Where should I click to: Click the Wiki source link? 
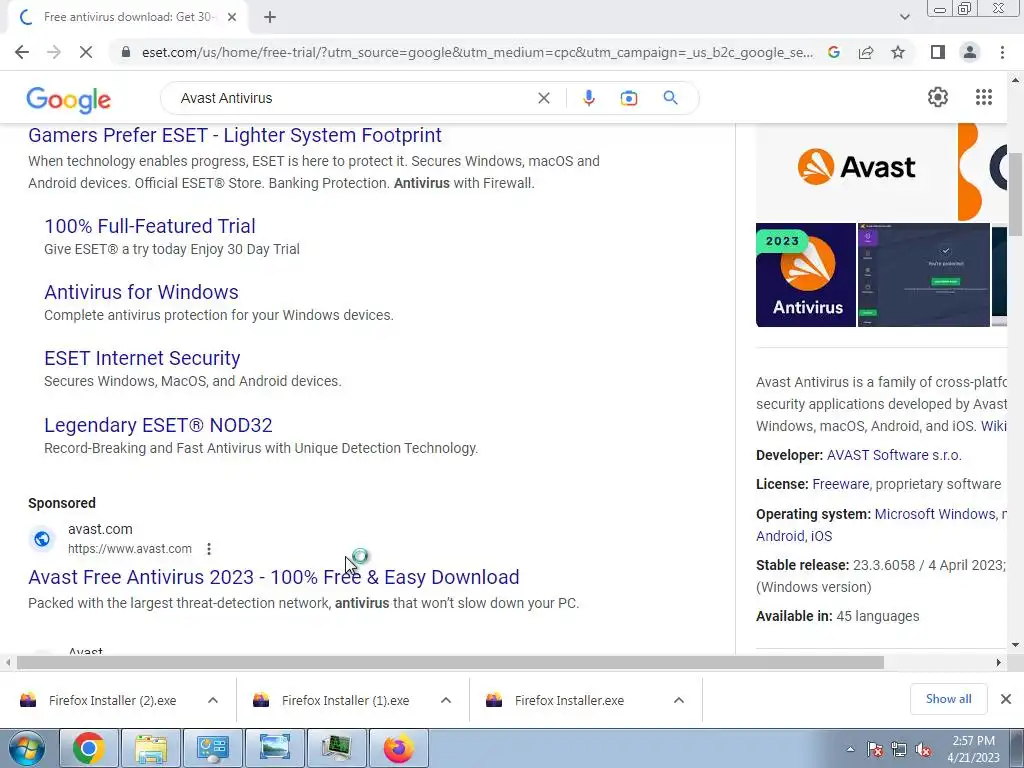pos(993,426)
